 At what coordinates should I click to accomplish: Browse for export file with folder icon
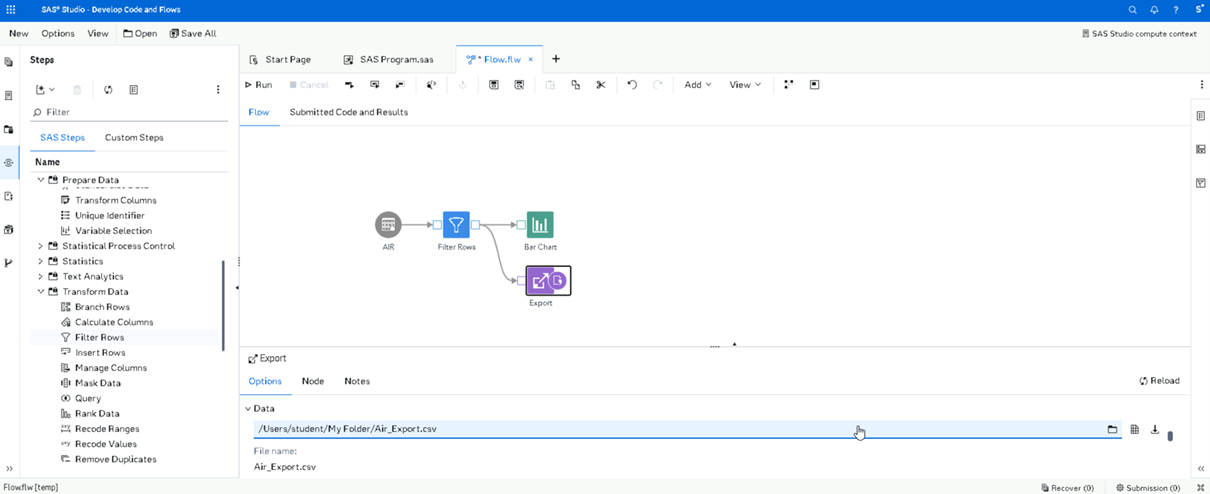coord(1112,430)
